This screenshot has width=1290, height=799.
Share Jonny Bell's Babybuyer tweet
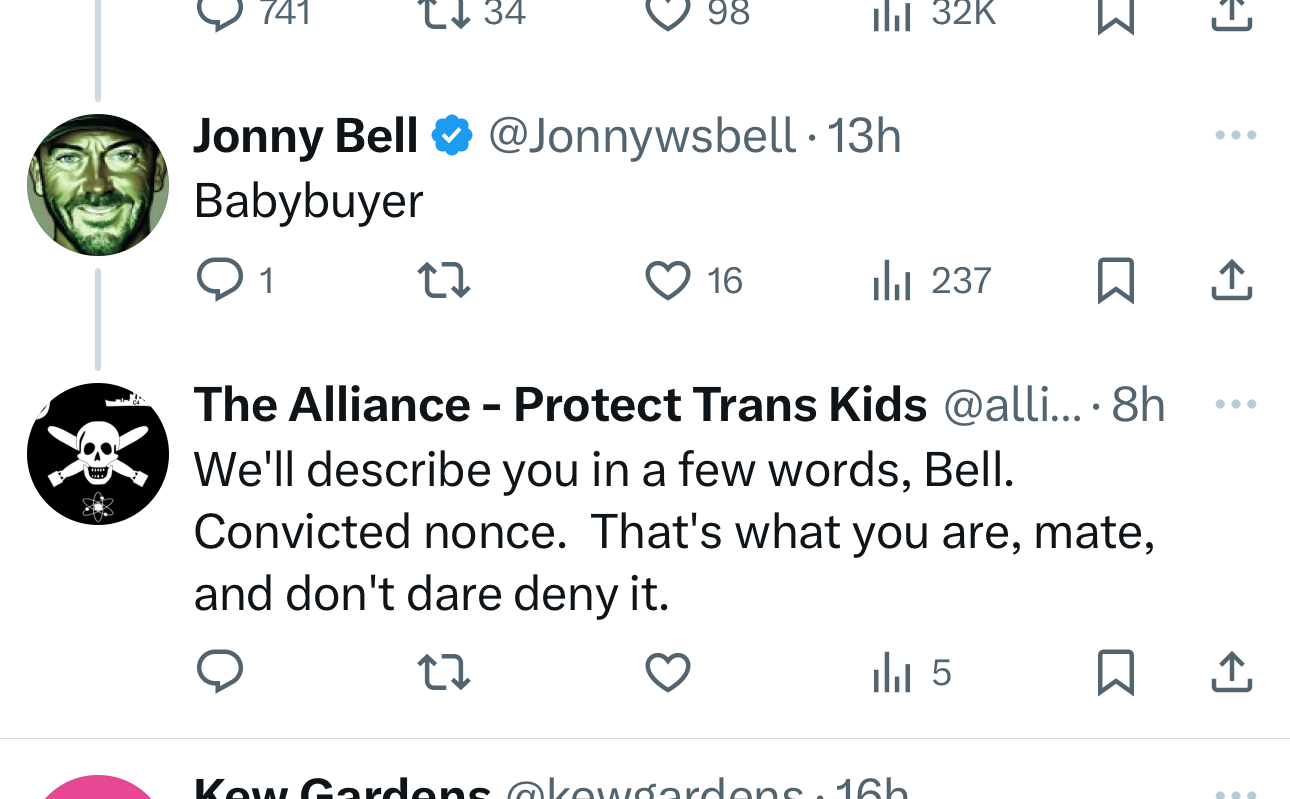(1232, 281)
